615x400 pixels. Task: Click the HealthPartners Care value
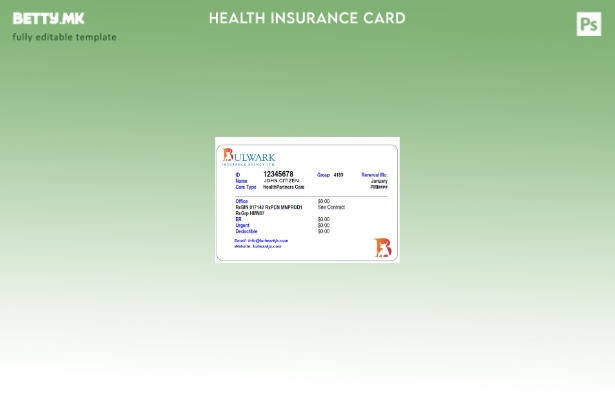click(x=284, y=187)
